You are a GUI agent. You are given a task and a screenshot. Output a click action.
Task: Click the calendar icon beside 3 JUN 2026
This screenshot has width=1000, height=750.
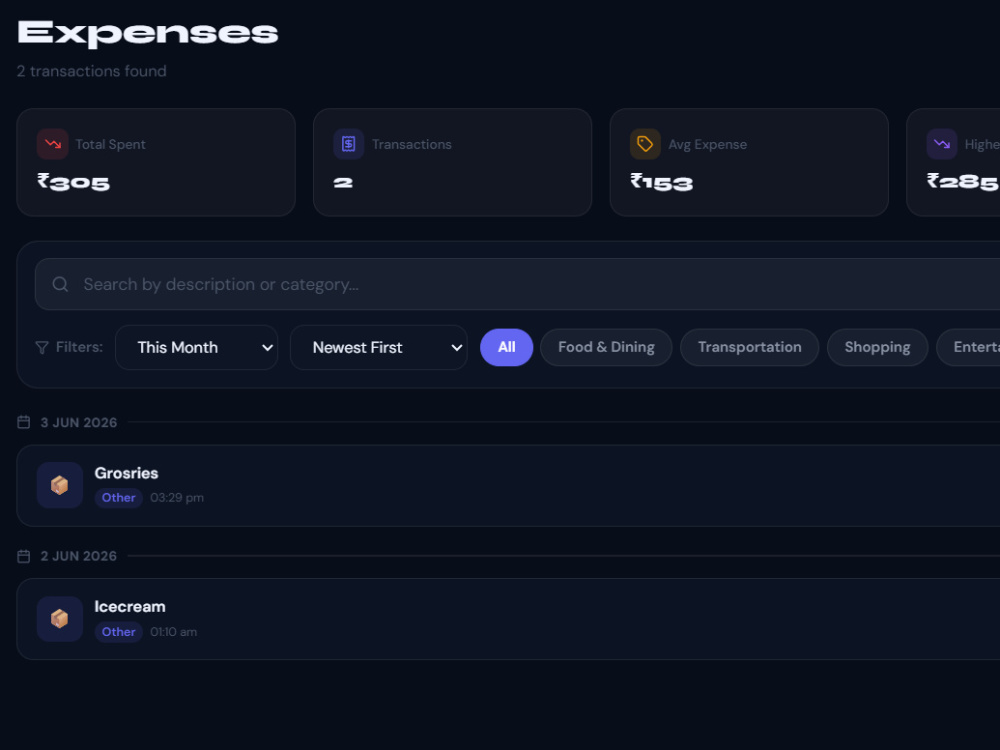coord(24,422)
